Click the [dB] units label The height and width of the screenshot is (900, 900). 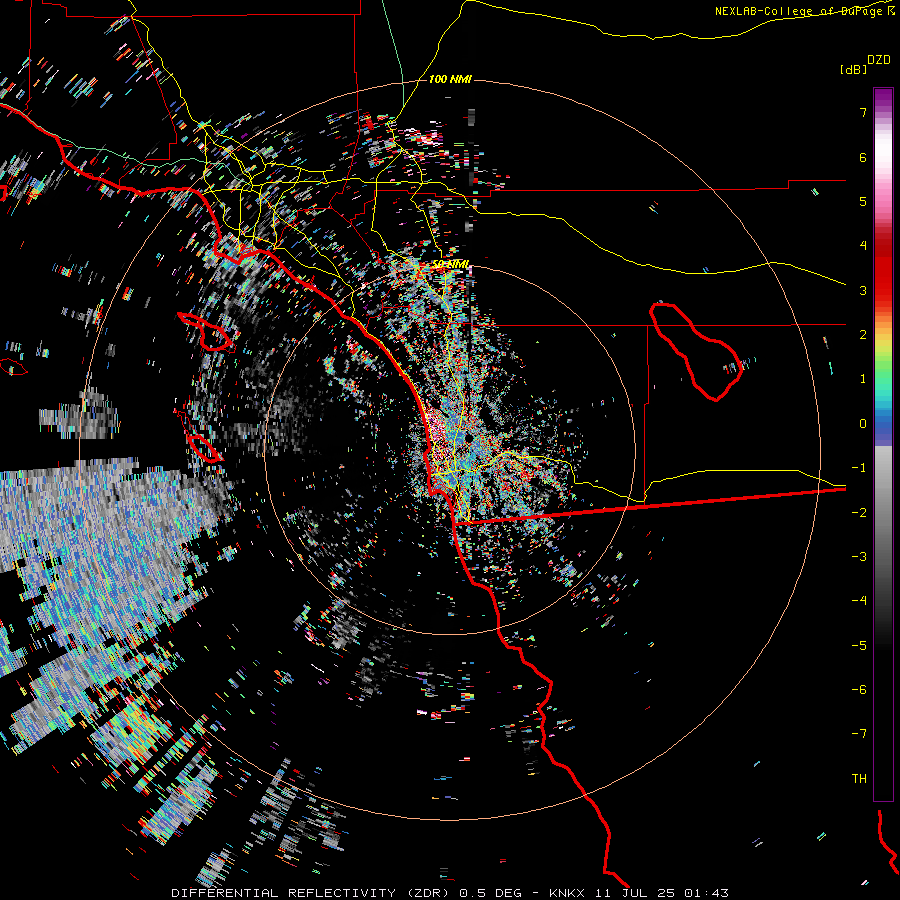point(853,69)
